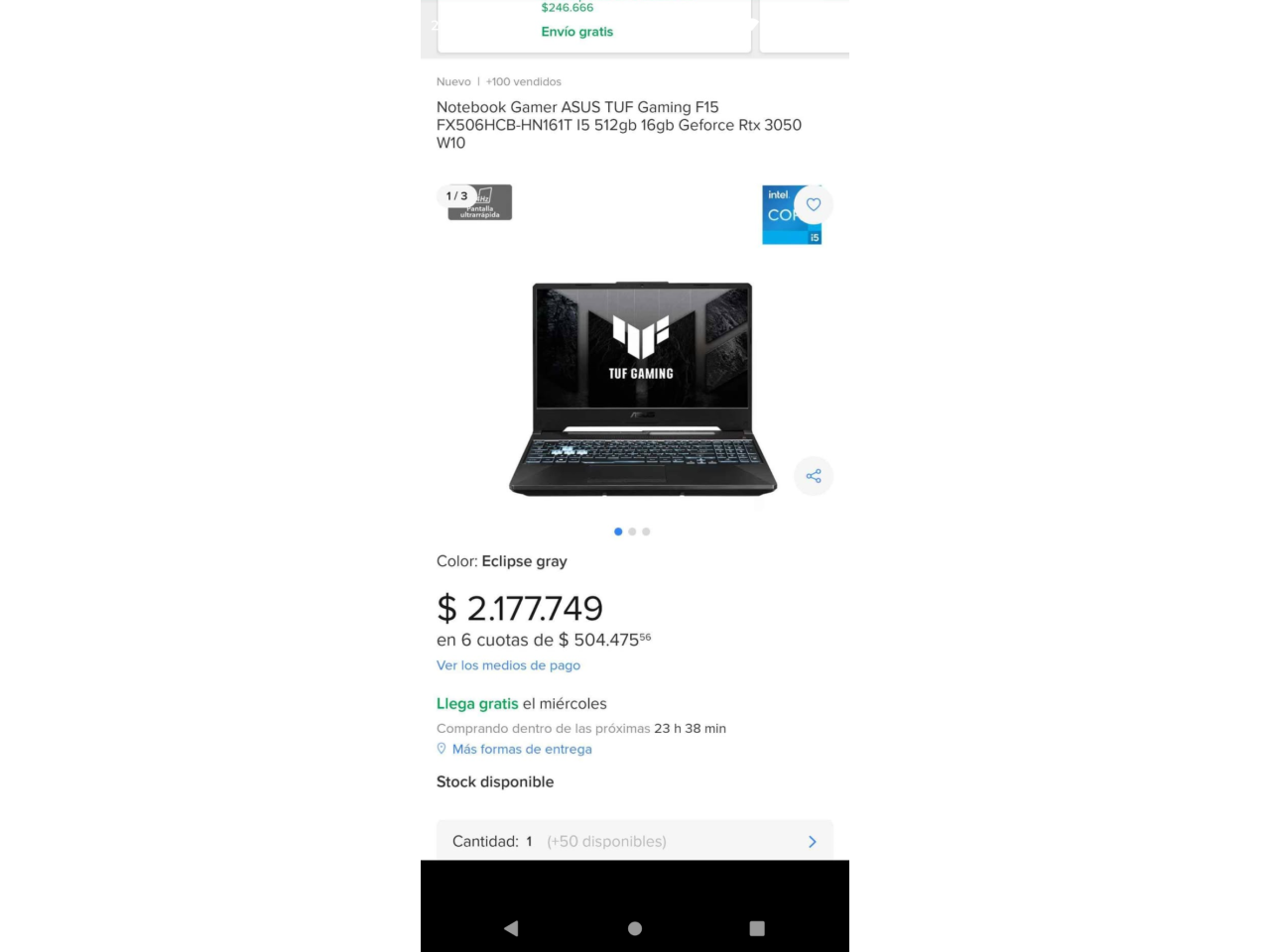Select the second image carousel dot
Screen dimensions: 1270x952
[x=632, y=532]
